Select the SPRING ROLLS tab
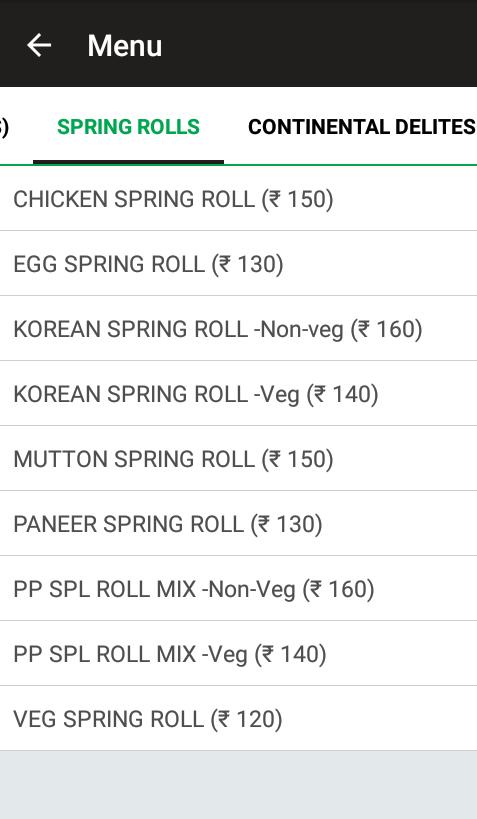 coord(129,127)
